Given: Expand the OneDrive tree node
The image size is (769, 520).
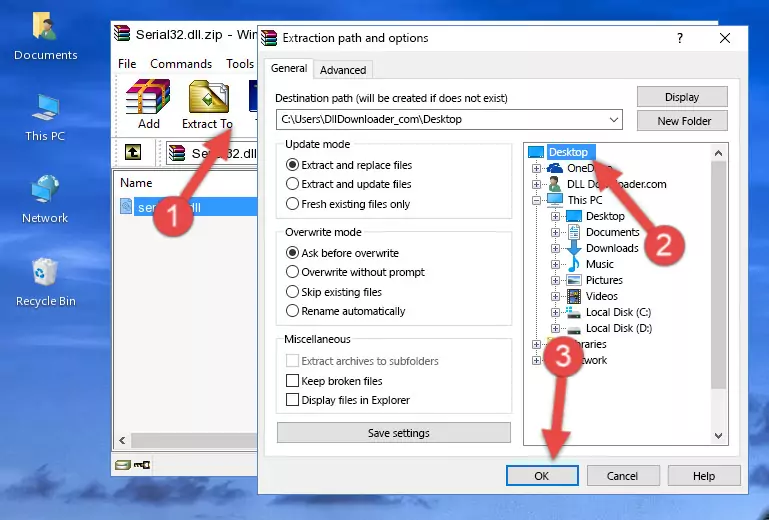Looking at the screenshot, I should click(x=537, y=168).
